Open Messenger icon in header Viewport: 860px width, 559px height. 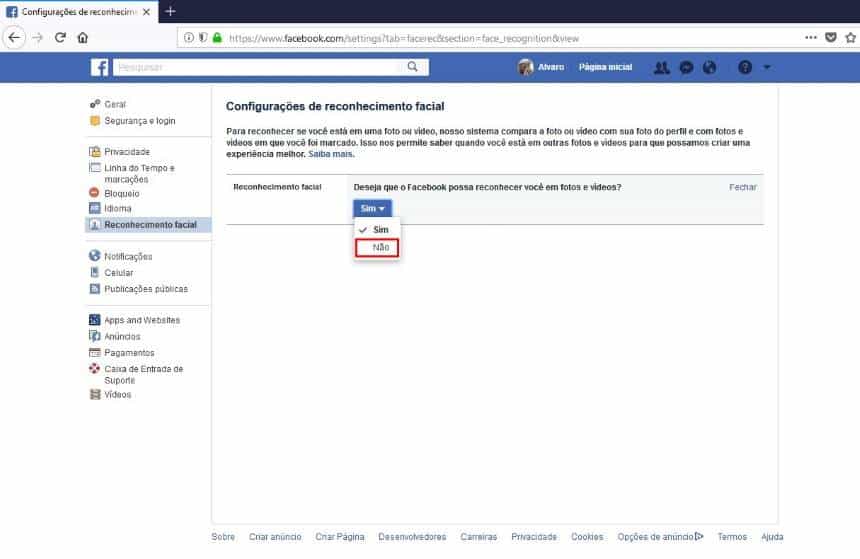pyautogui.click(x=686, y=67)
